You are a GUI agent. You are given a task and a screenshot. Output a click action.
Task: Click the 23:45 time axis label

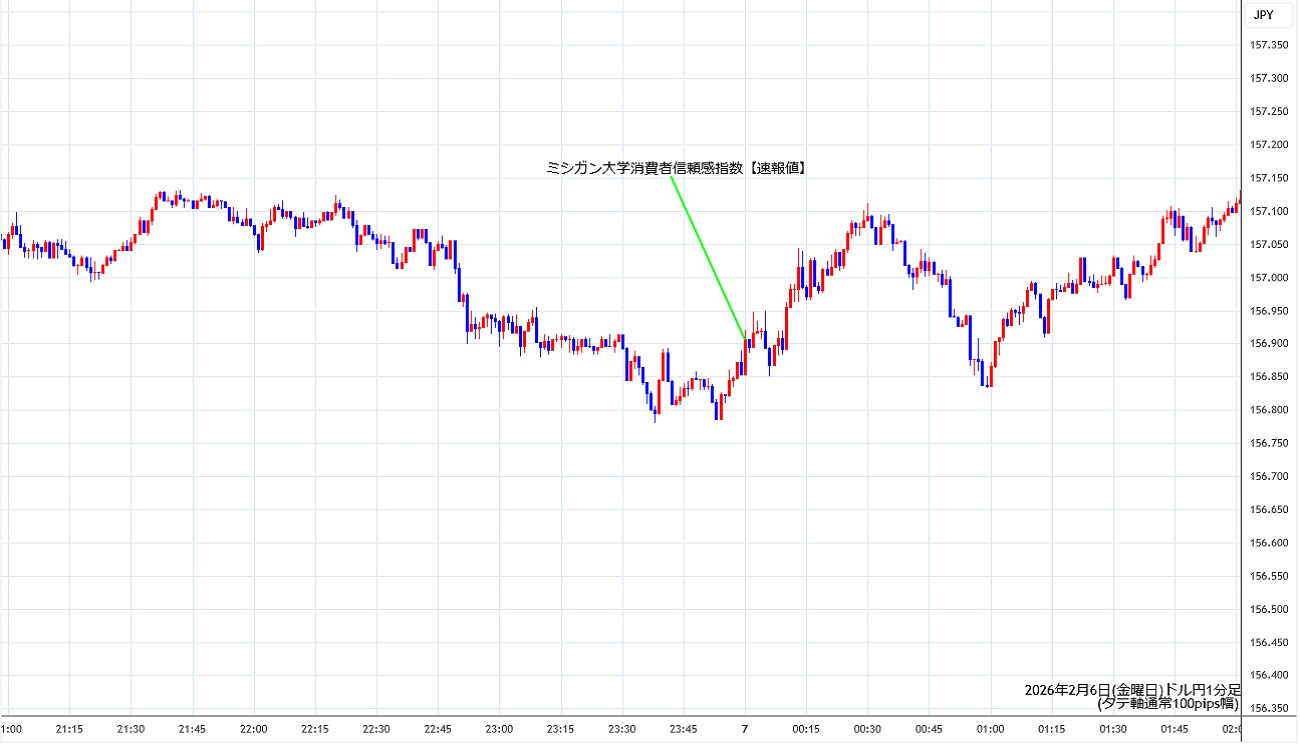[x=683, y=729]
